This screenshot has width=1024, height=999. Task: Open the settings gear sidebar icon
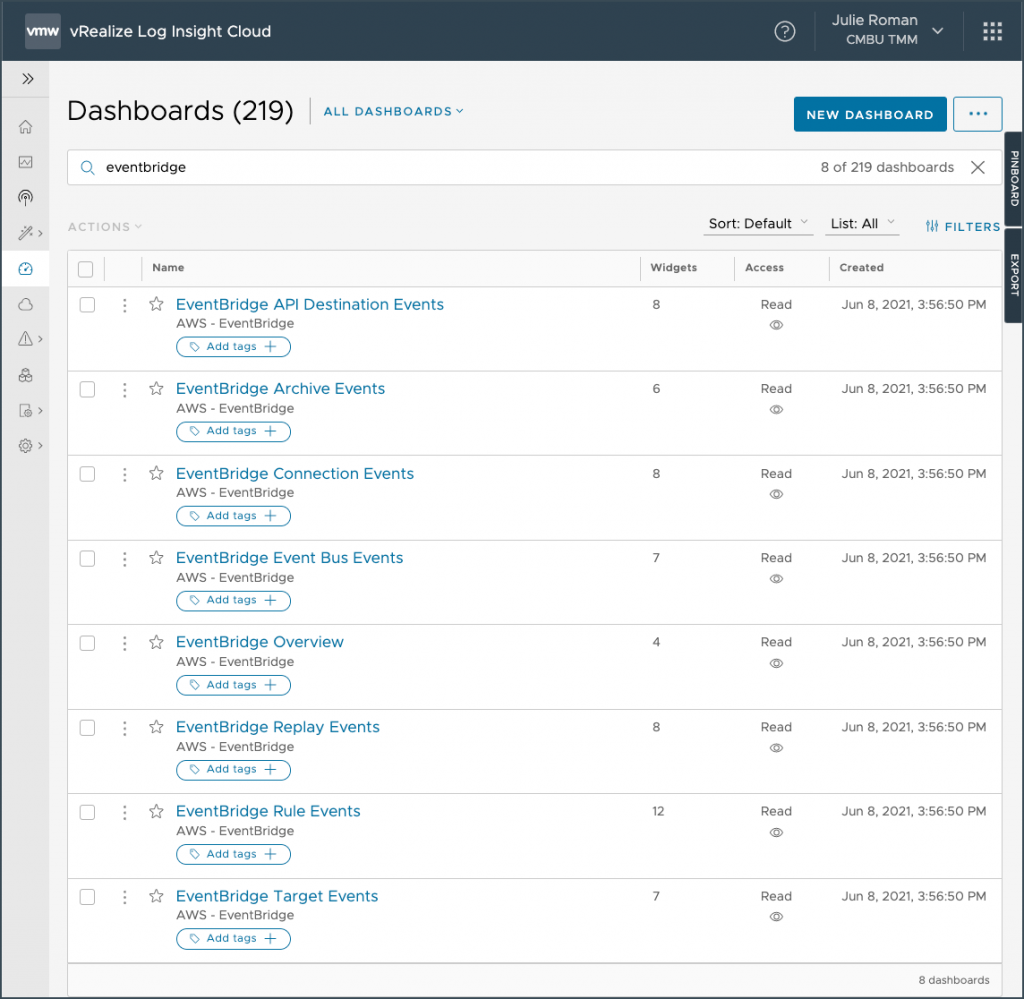click(x=25, y=446)
